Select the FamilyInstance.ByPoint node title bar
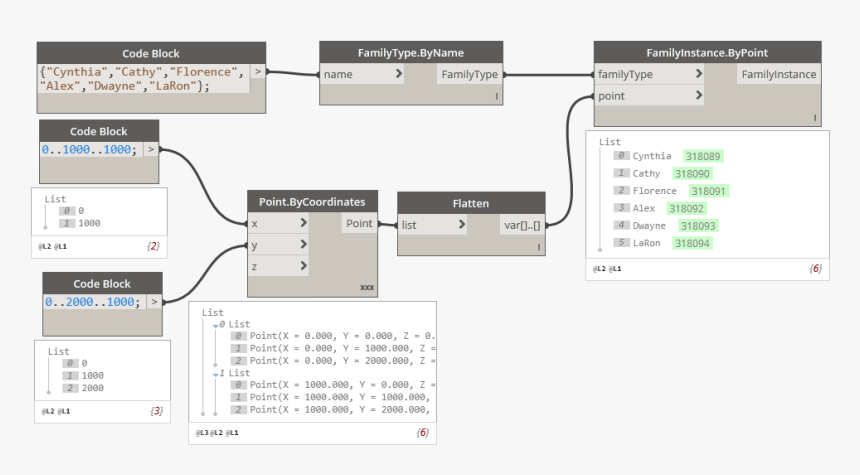 pos(707,53)
